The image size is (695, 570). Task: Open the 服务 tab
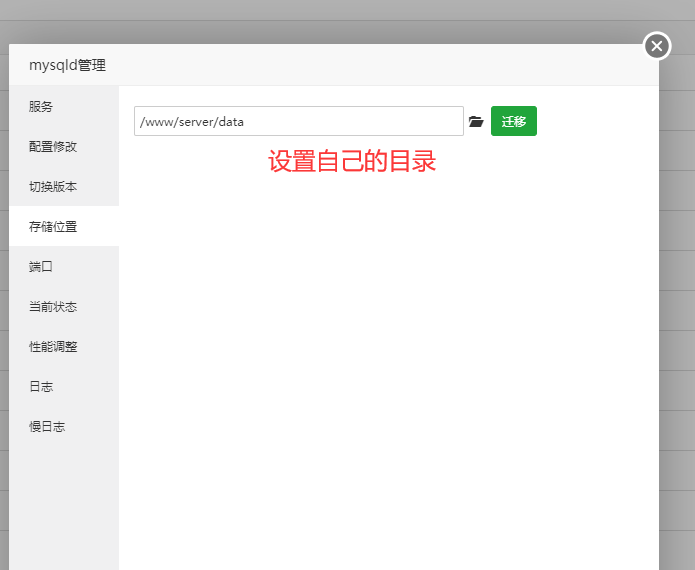[64, 106]
